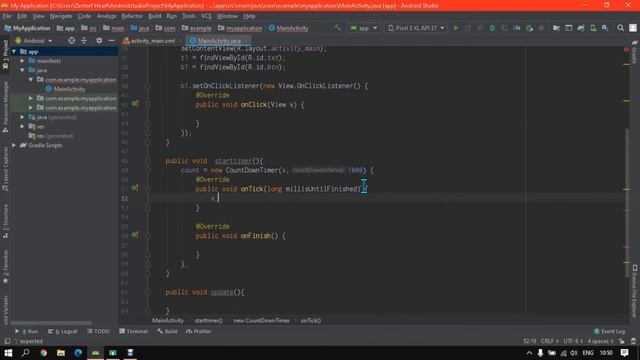Toggle the Favorites side tab
Image resolution: width=640 pixels, height=360 pixels.
[x=5, y=267]
